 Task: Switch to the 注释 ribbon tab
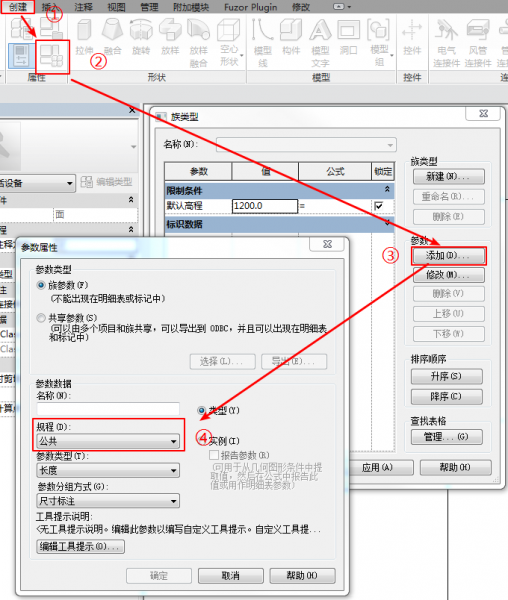83,7
